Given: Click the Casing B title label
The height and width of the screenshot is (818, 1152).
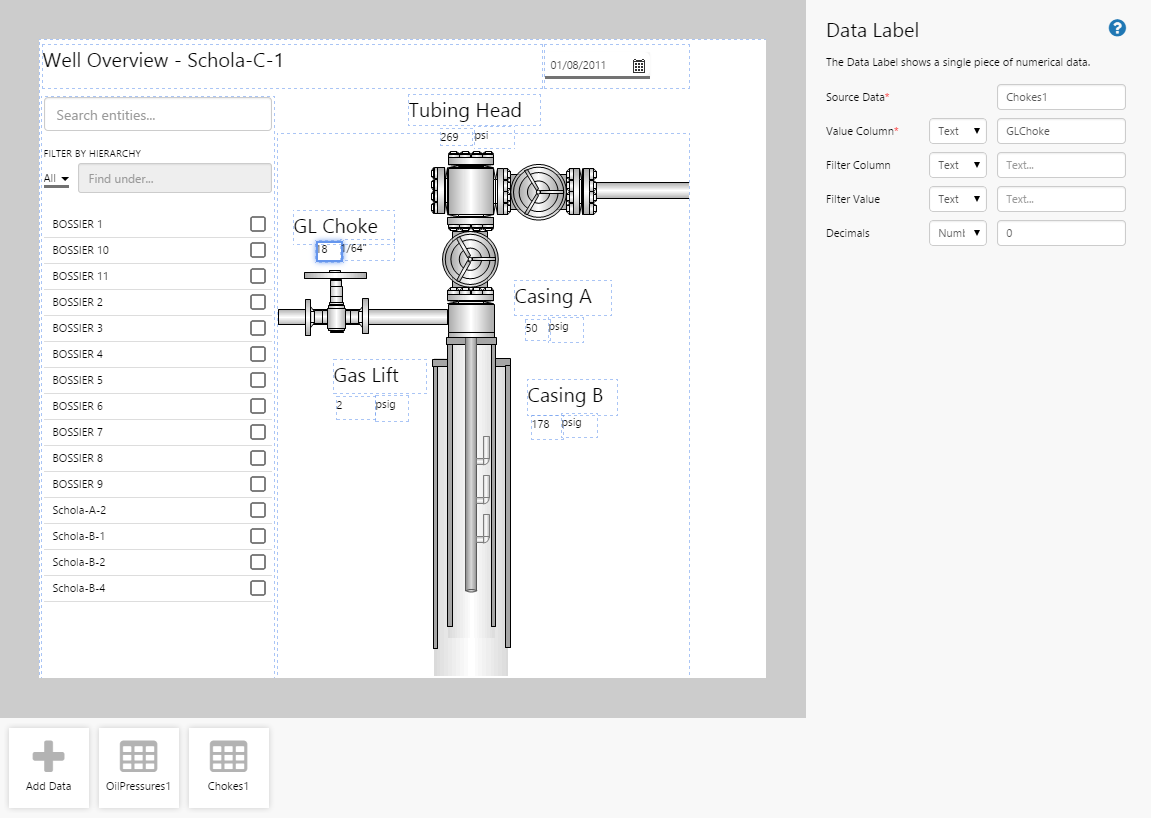Looking at the screenshot, I should coord(566,396).
